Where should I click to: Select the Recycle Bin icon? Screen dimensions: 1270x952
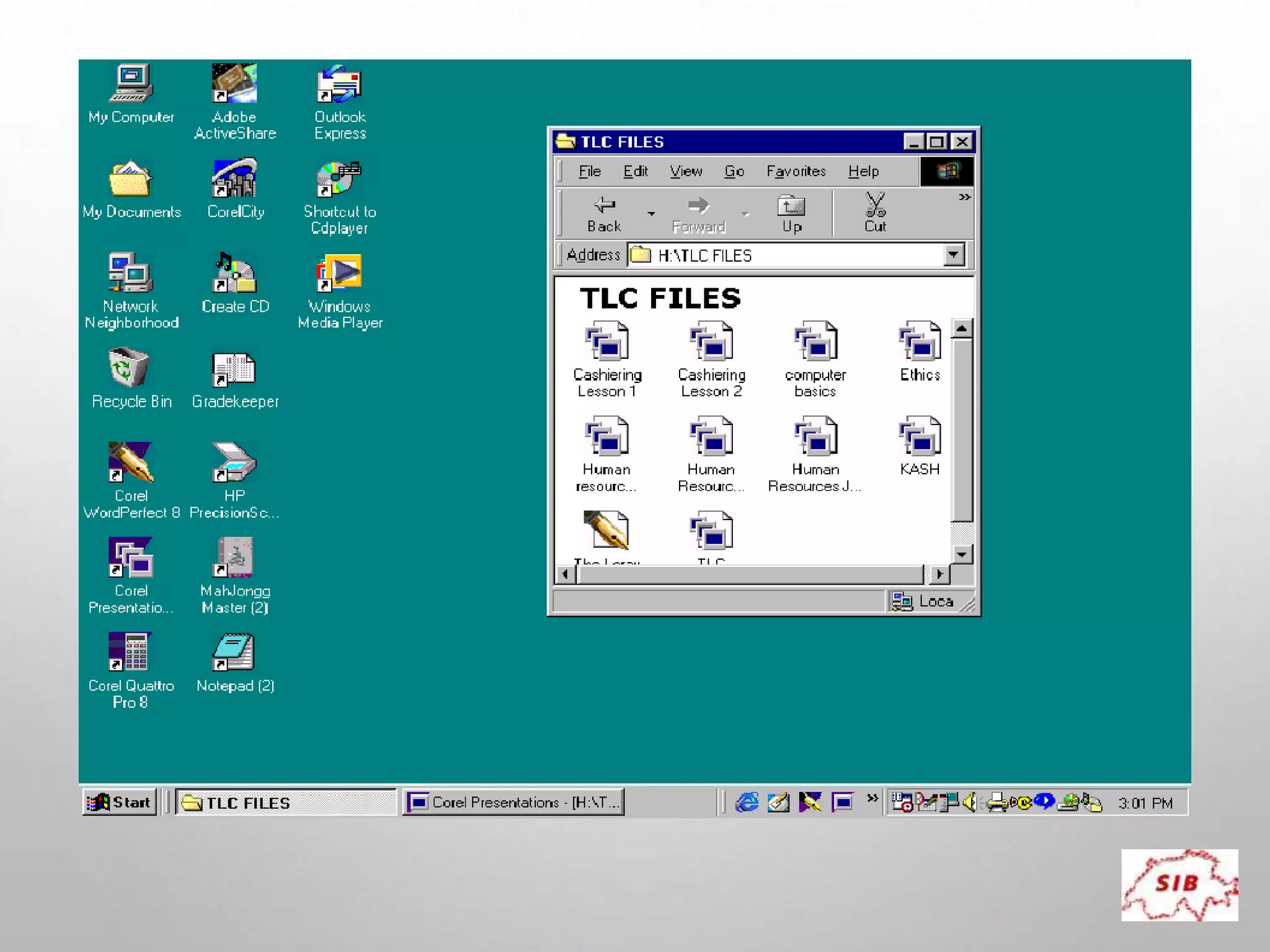coord(129,369)
